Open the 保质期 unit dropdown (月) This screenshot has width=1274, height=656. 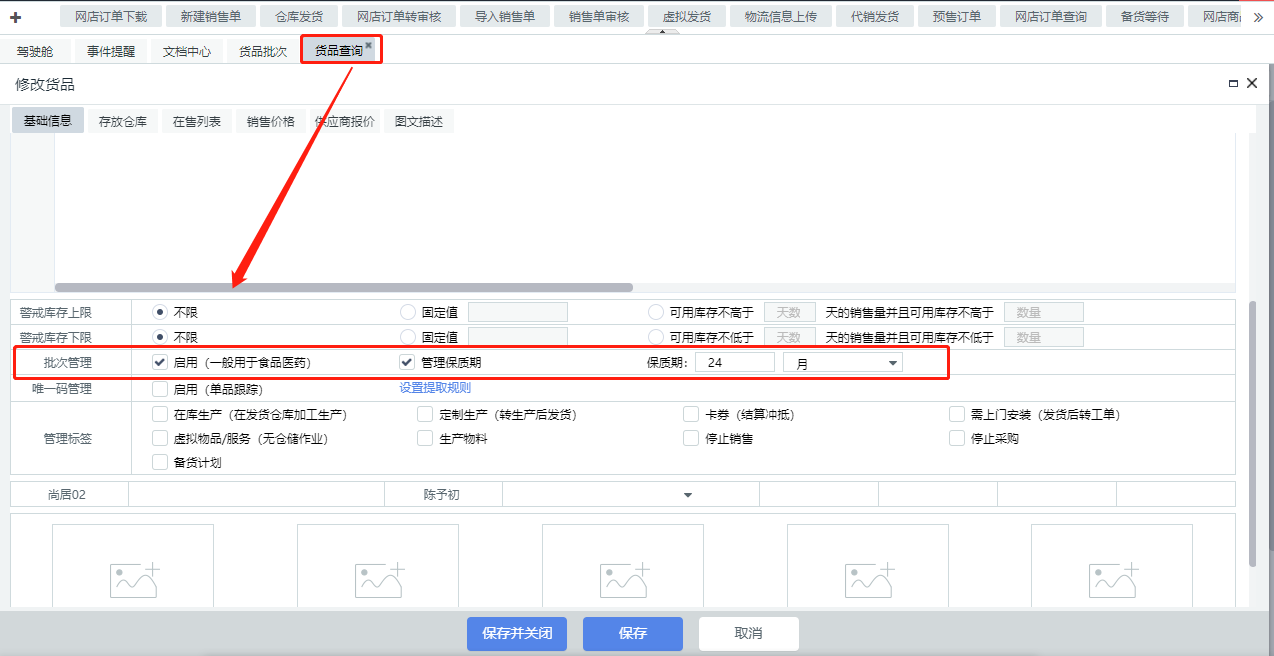(843, 363)
